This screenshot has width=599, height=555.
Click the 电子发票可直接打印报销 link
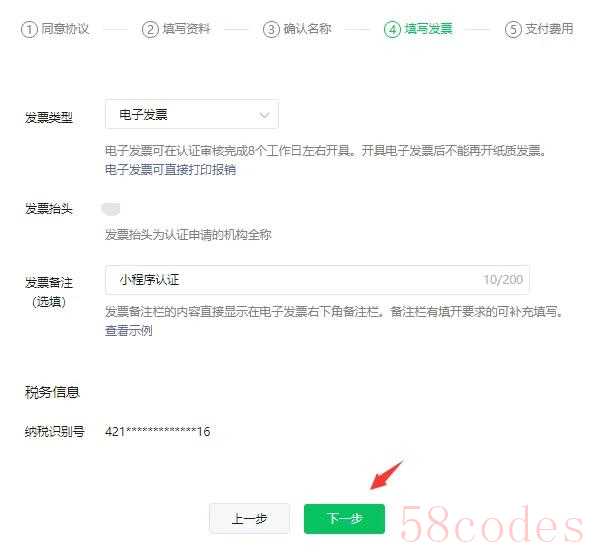[170, 169]
